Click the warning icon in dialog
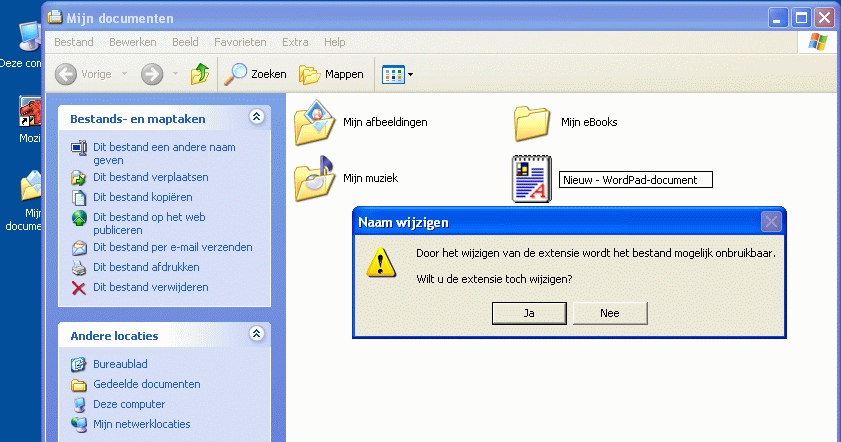This screenshot has height=442, width=841. [381, 262]
